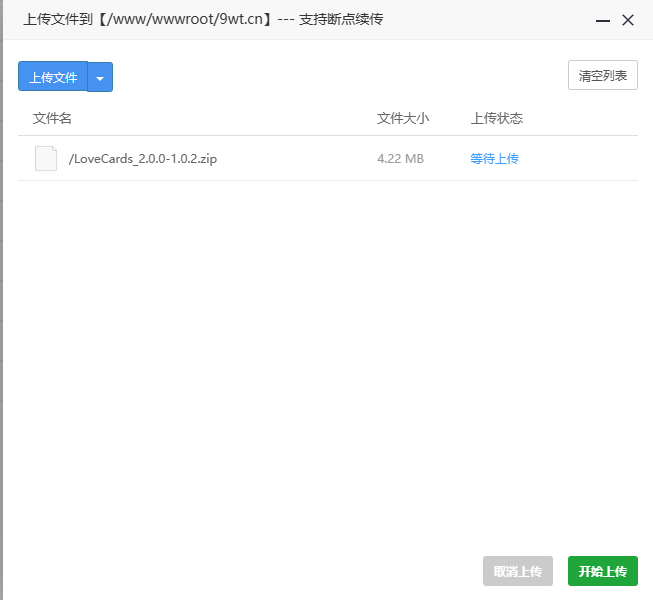
Task: Click the 4.22 MB file size
Action: pyautogui.click(x=400, y=159)
